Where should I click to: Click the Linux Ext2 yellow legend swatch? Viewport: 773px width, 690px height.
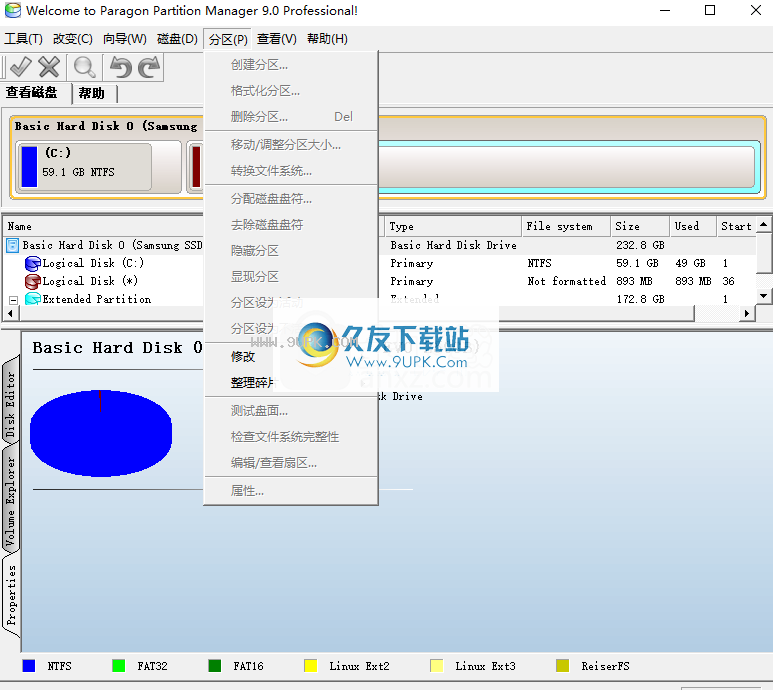[x=311, y=666]
